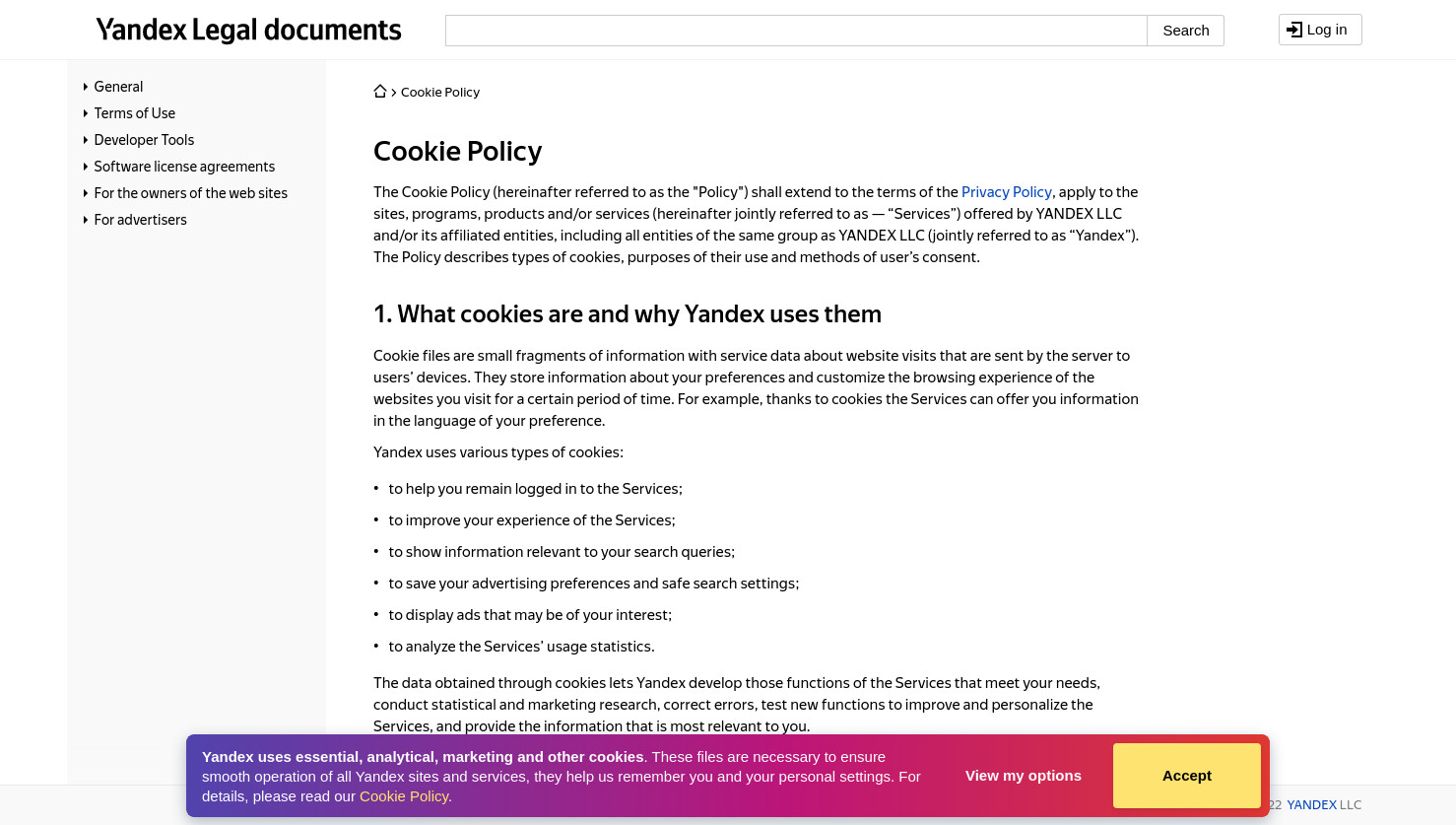Click the Search button

click(1185, 31)
